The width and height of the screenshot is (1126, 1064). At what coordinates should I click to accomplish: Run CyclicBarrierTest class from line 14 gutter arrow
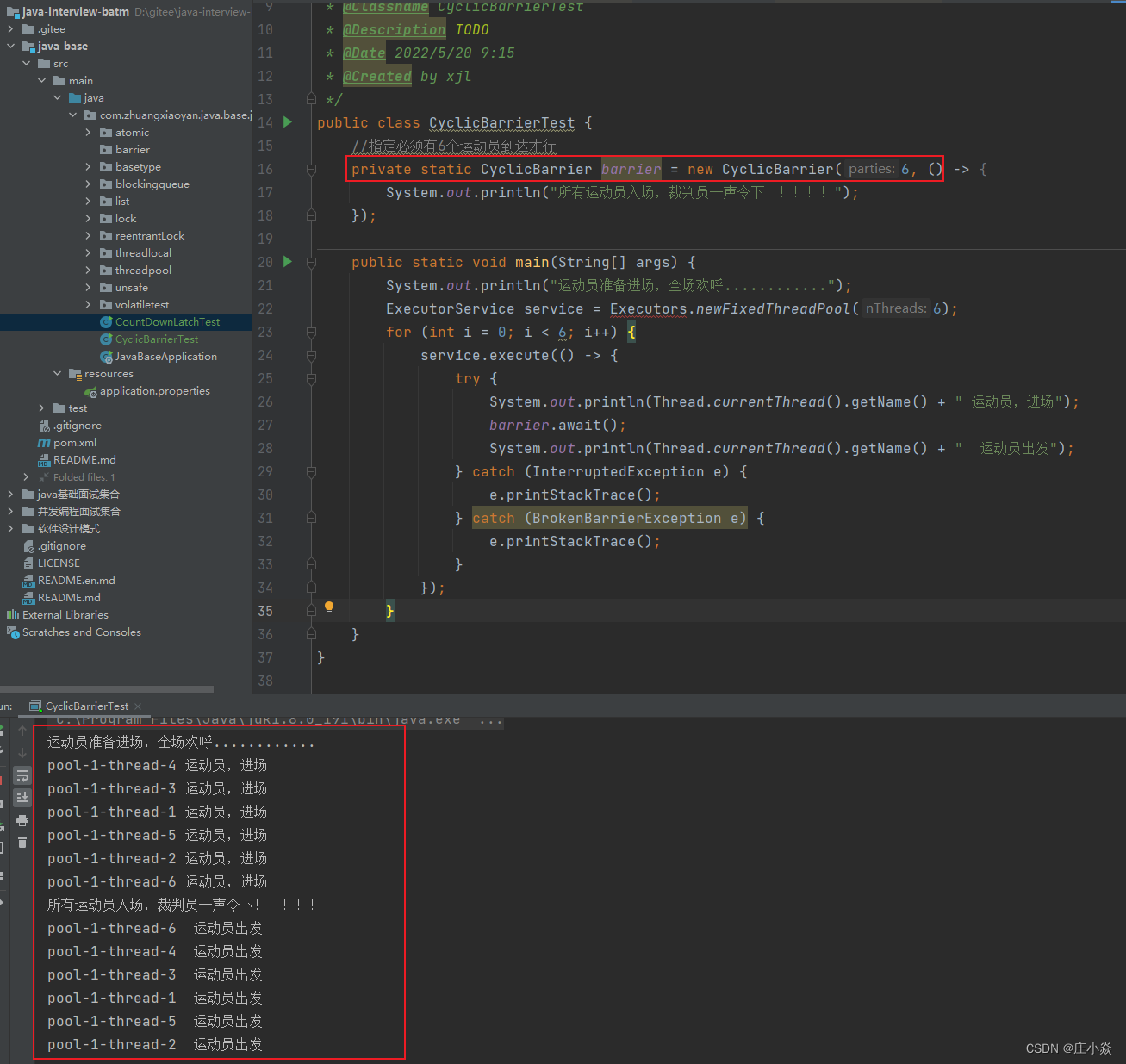tap(288, 122)
